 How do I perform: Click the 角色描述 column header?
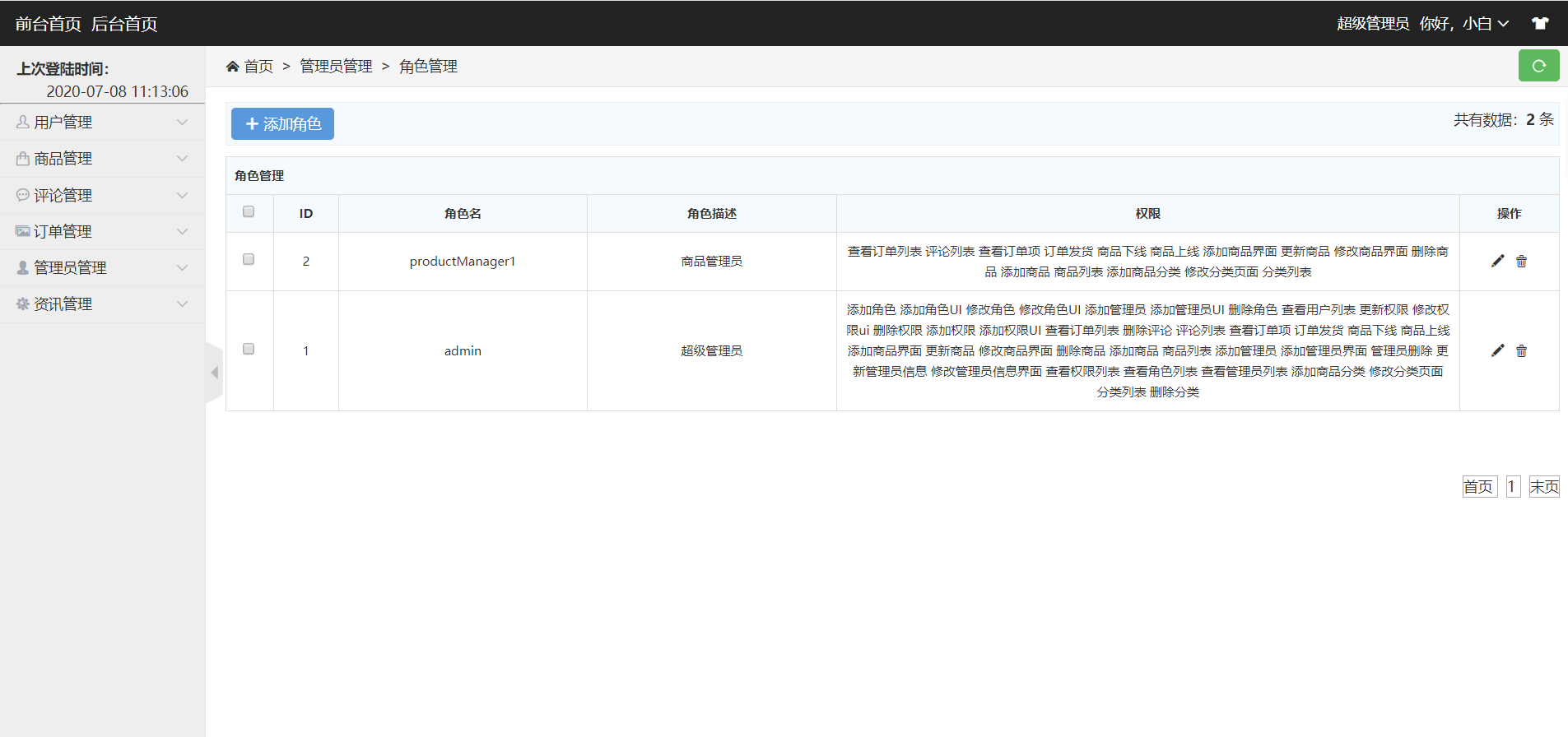[x=712, y=213]
